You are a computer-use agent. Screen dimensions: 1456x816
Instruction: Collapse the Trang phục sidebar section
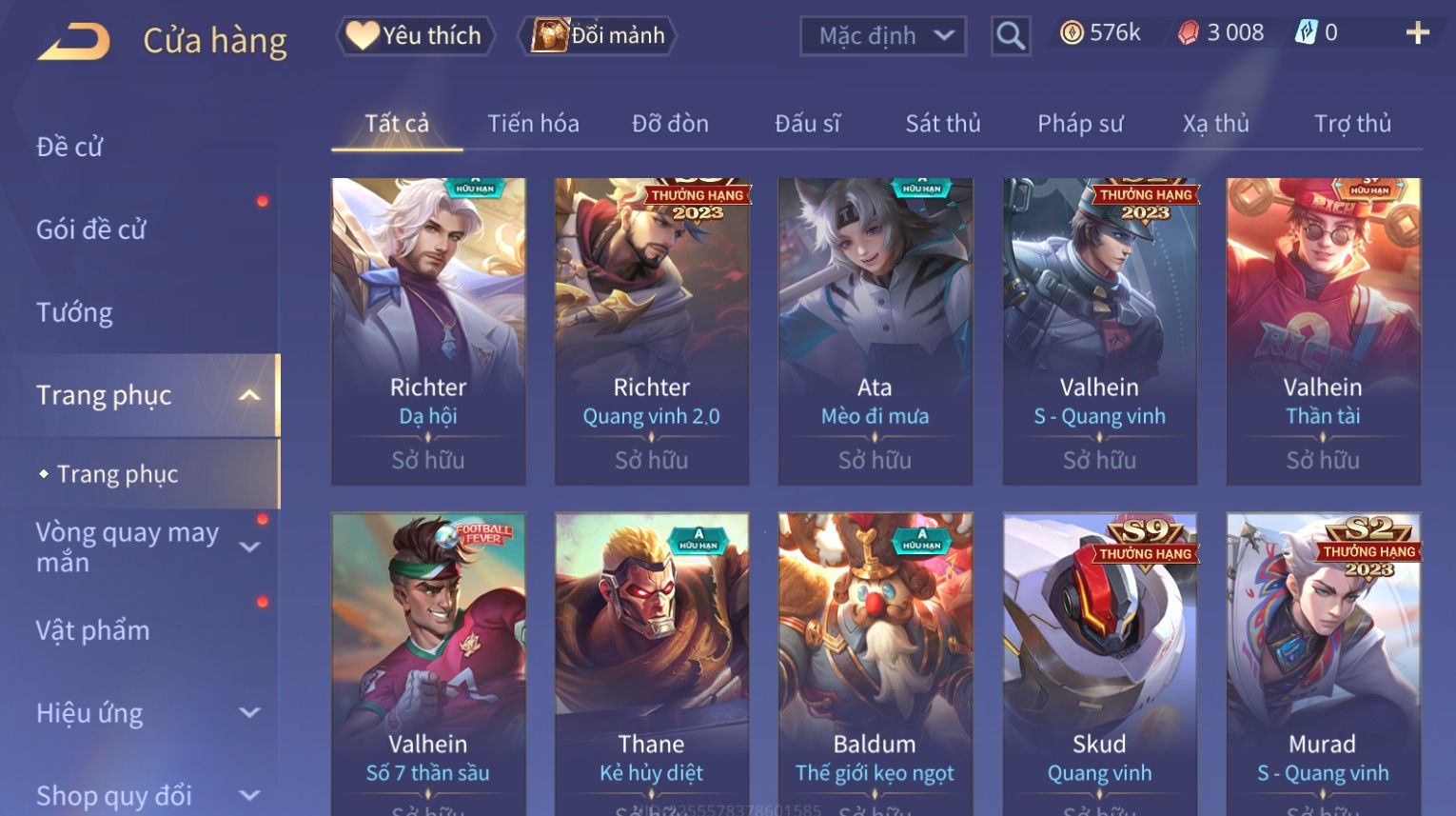(249, 395)
